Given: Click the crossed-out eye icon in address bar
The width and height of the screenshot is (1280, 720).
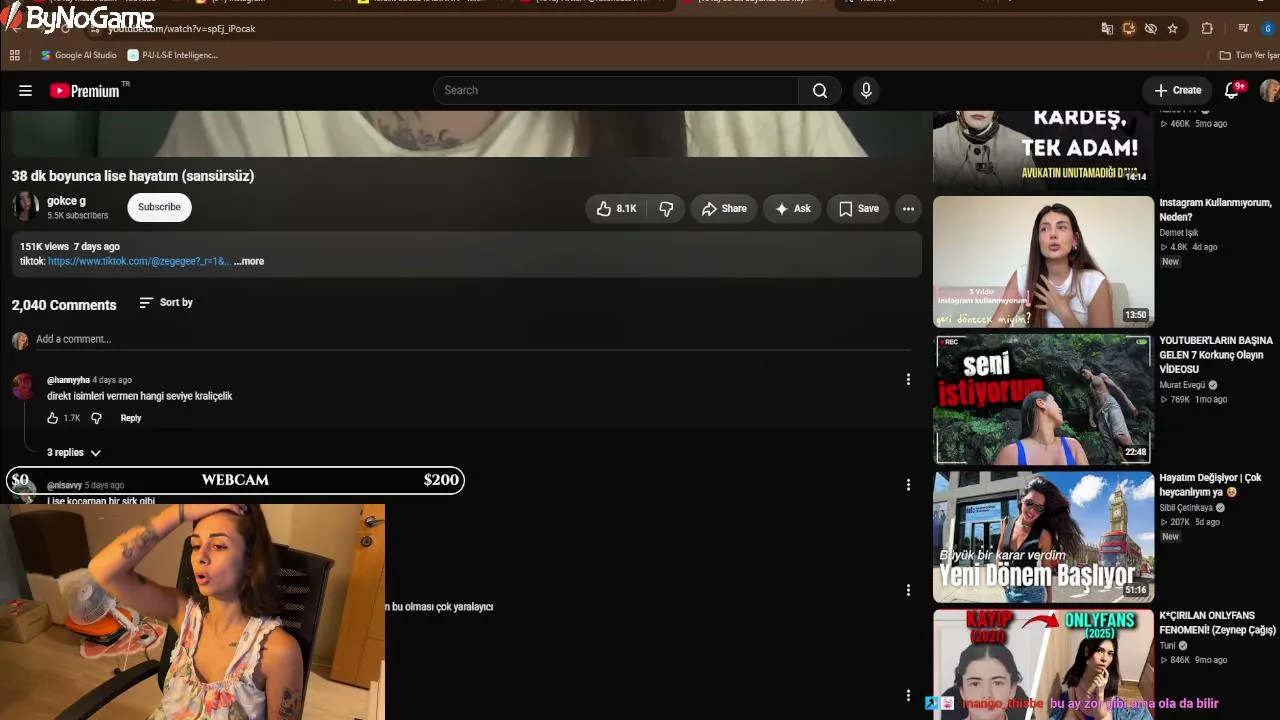Looking at the screenshot, I should pyautogui.click(x=1151, y=29).
